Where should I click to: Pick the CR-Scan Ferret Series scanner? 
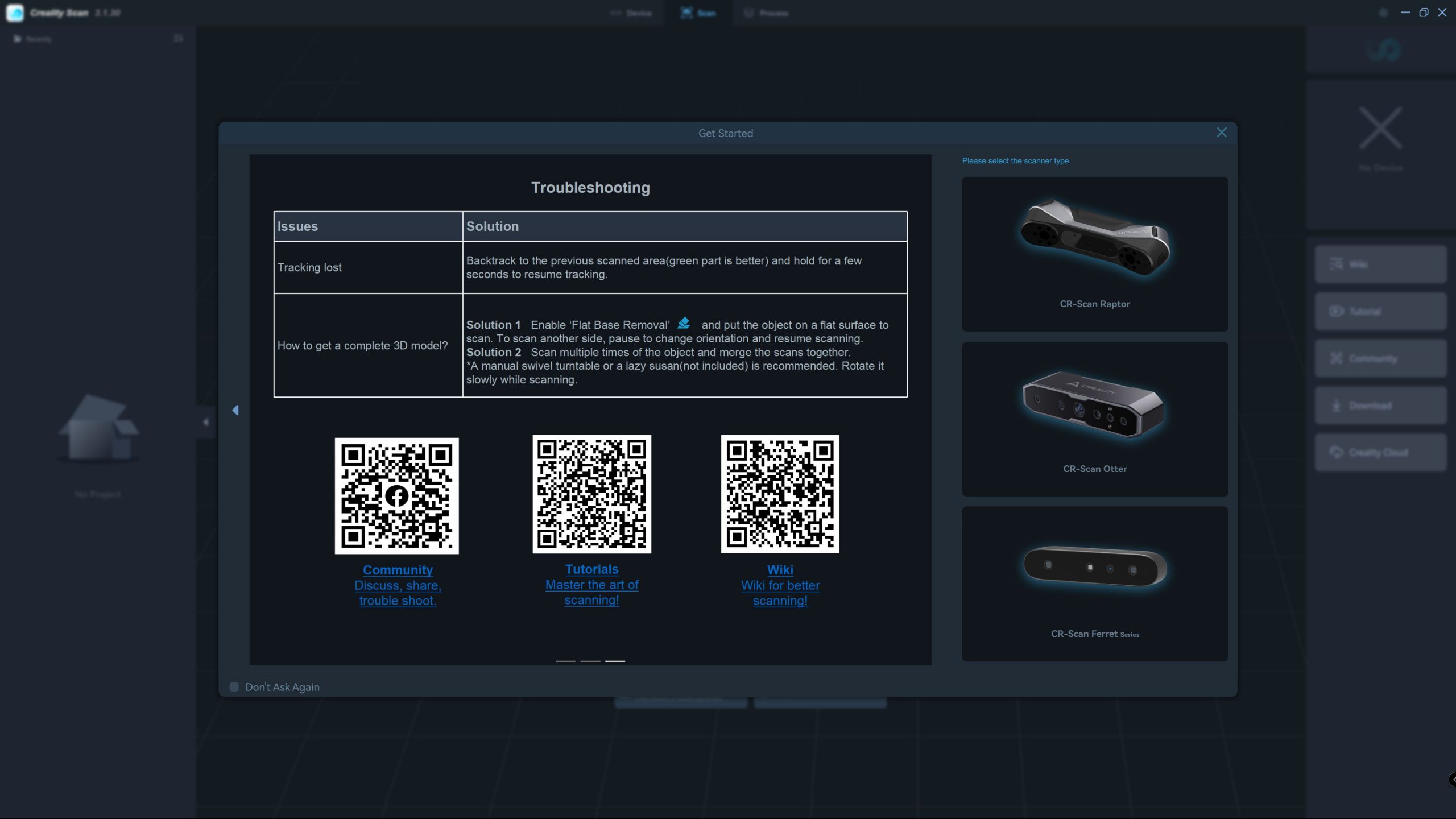1095,584
